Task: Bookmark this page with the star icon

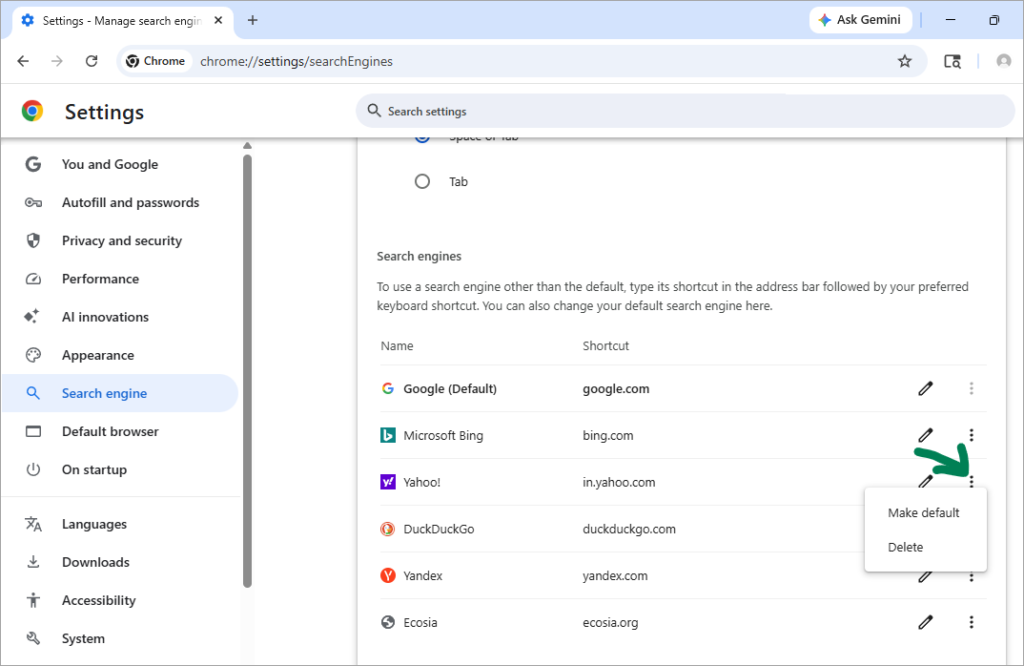Action: coord(904,61)
